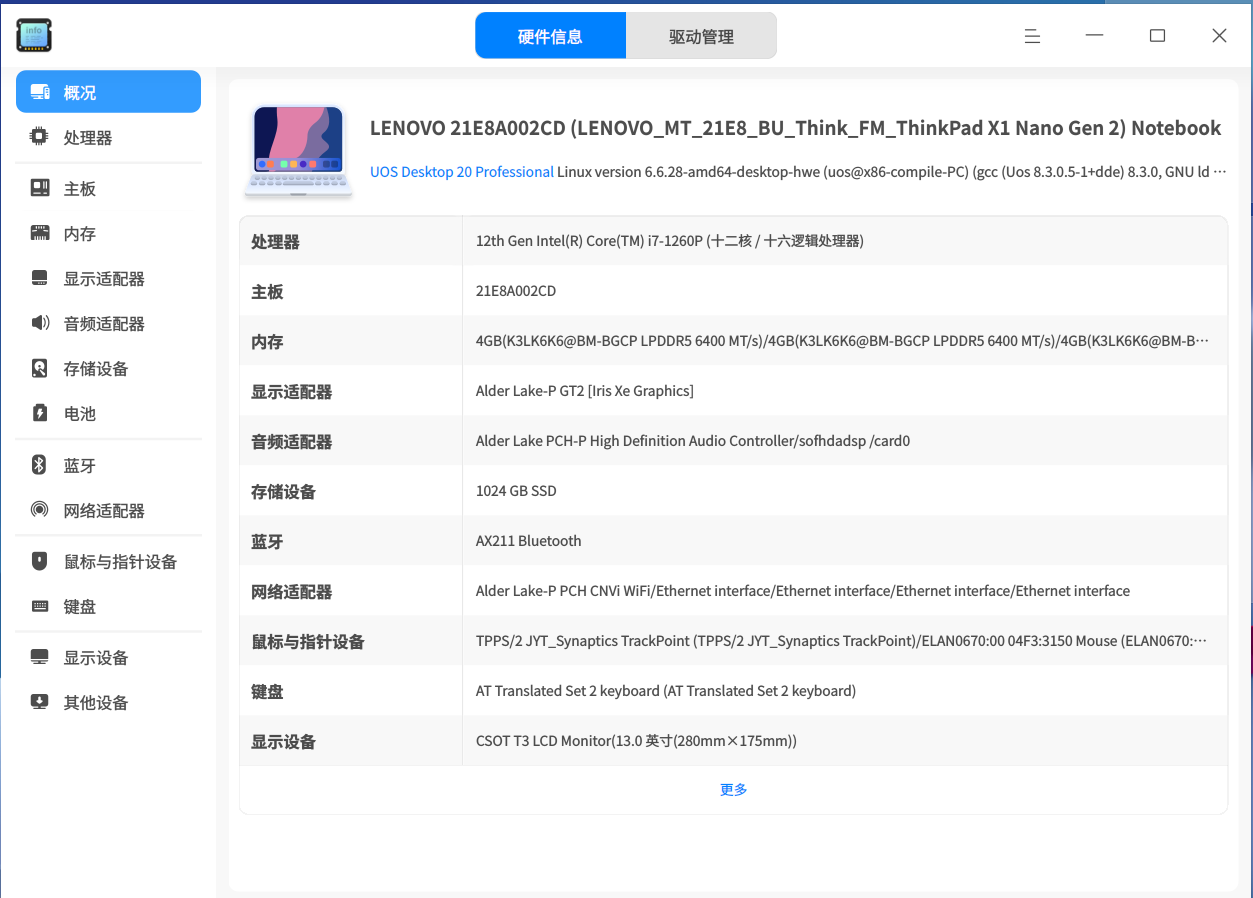Open the 内存 memory icon
This screenshot has width=1253, height=898.
40,233
